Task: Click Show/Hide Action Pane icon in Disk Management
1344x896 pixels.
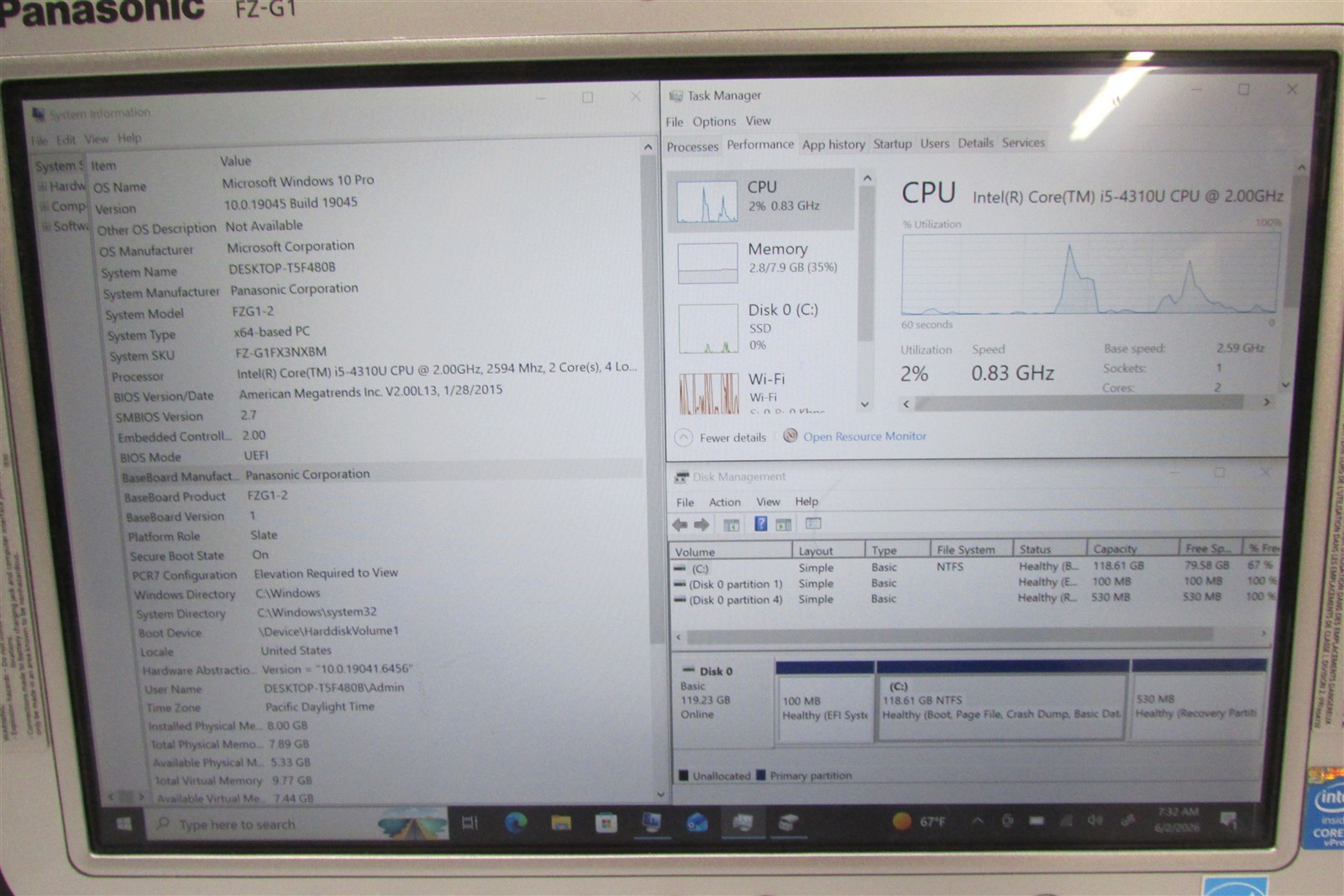Action: pyautogui.click(x=784, y=524)
